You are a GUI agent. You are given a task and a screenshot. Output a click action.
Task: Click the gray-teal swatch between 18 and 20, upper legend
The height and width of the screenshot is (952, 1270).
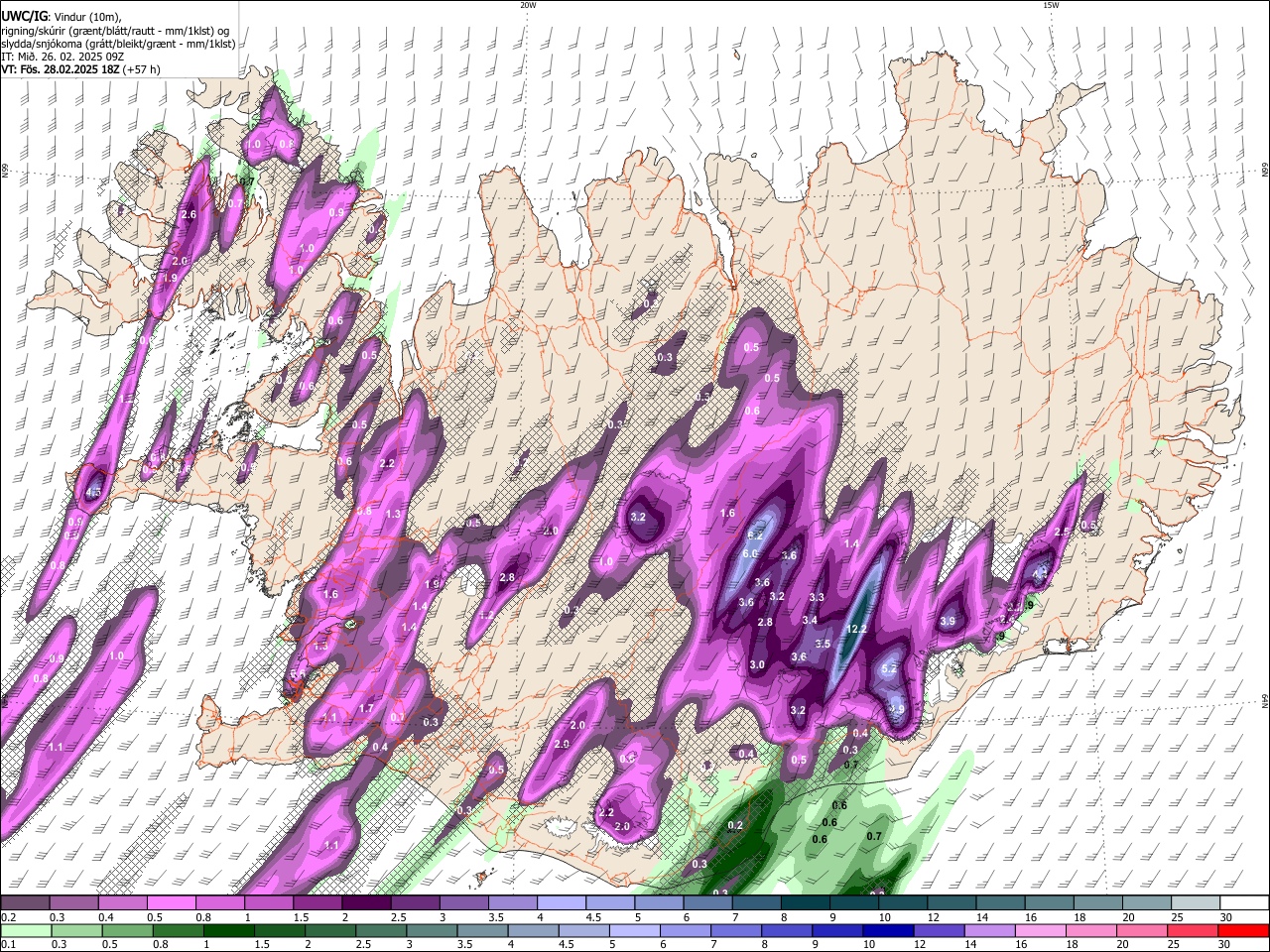click(x=1097, y=903)
